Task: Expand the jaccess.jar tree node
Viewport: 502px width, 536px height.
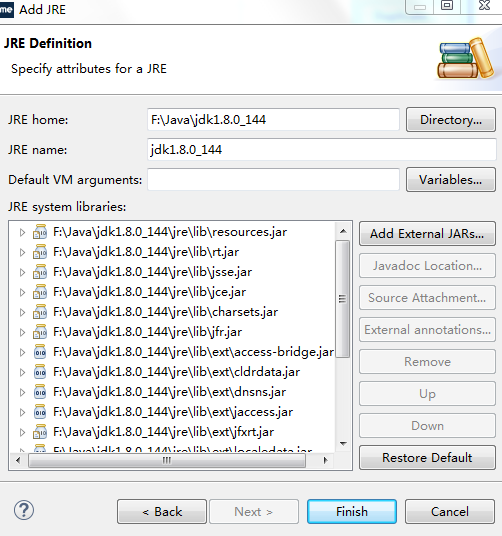Action: click(22, 412)
